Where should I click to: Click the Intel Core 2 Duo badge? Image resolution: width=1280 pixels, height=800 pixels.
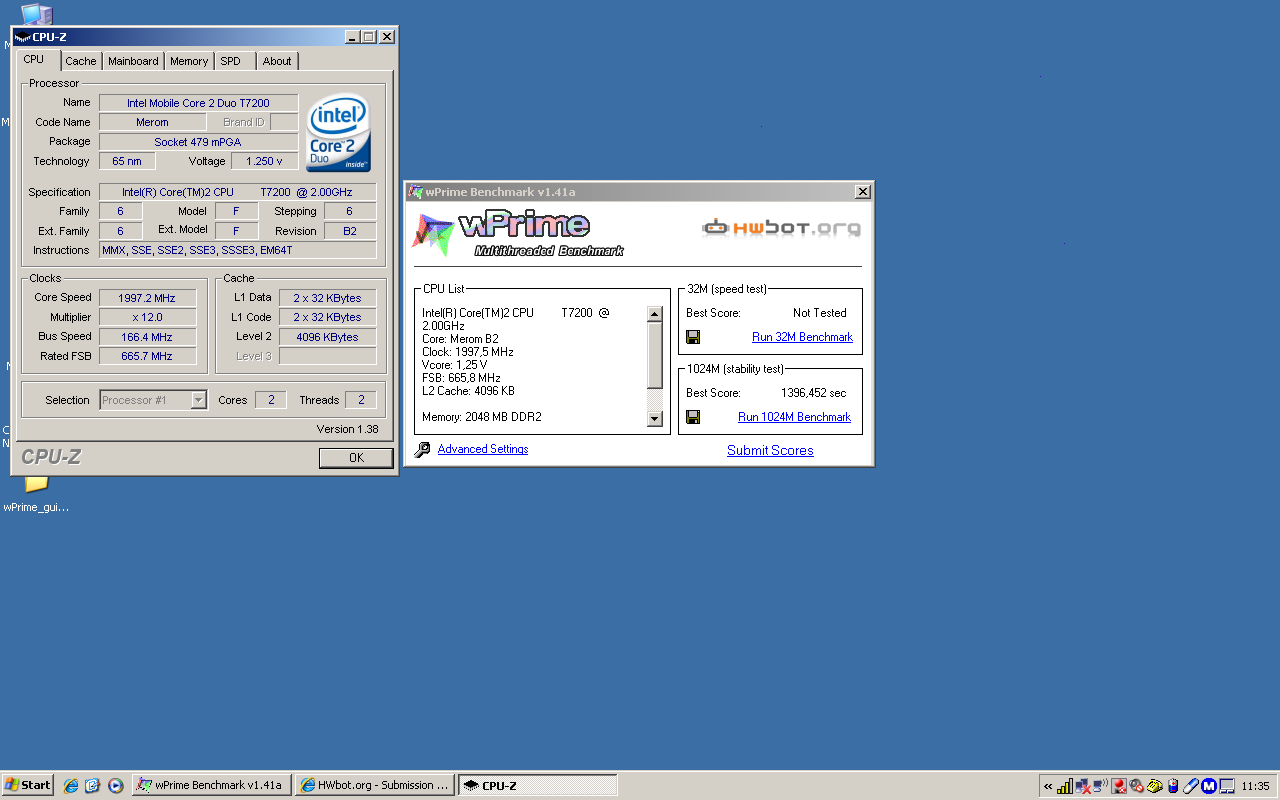[x=338, y=133]
